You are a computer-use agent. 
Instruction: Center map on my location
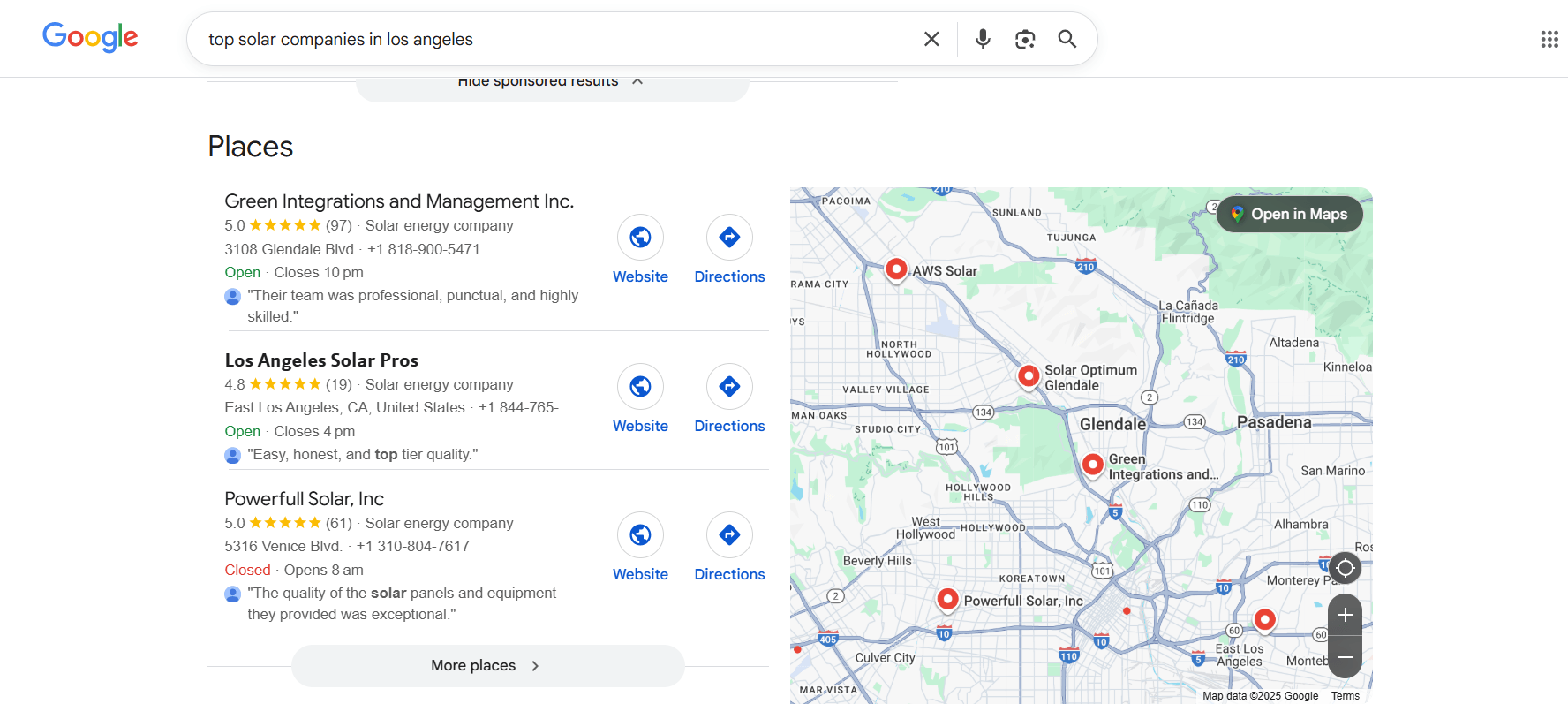tap(1346, 568)
